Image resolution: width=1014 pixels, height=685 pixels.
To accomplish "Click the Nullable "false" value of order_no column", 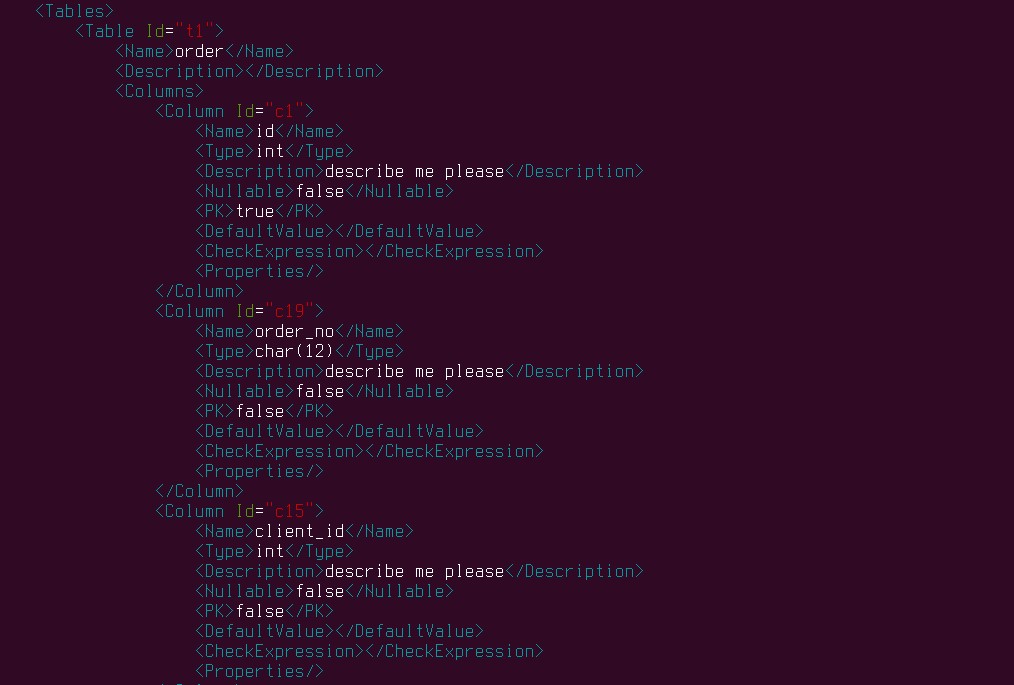I will click(x=320, y=391).
